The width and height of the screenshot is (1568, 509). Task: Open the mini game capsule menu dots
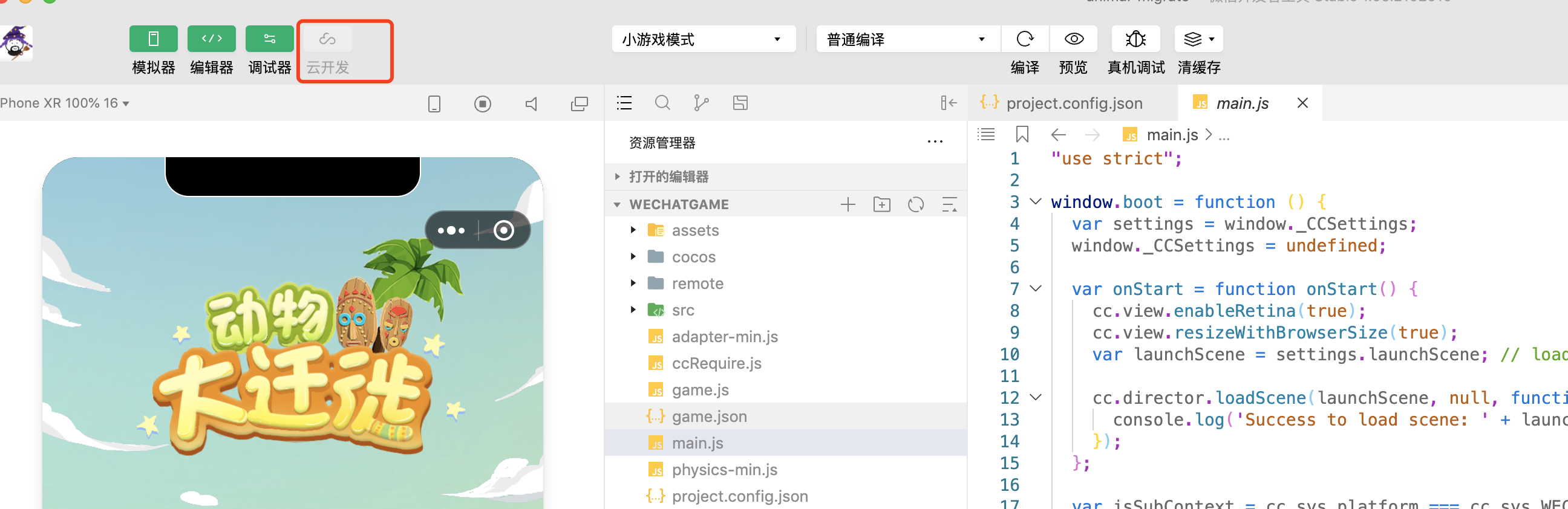(451, 230)
